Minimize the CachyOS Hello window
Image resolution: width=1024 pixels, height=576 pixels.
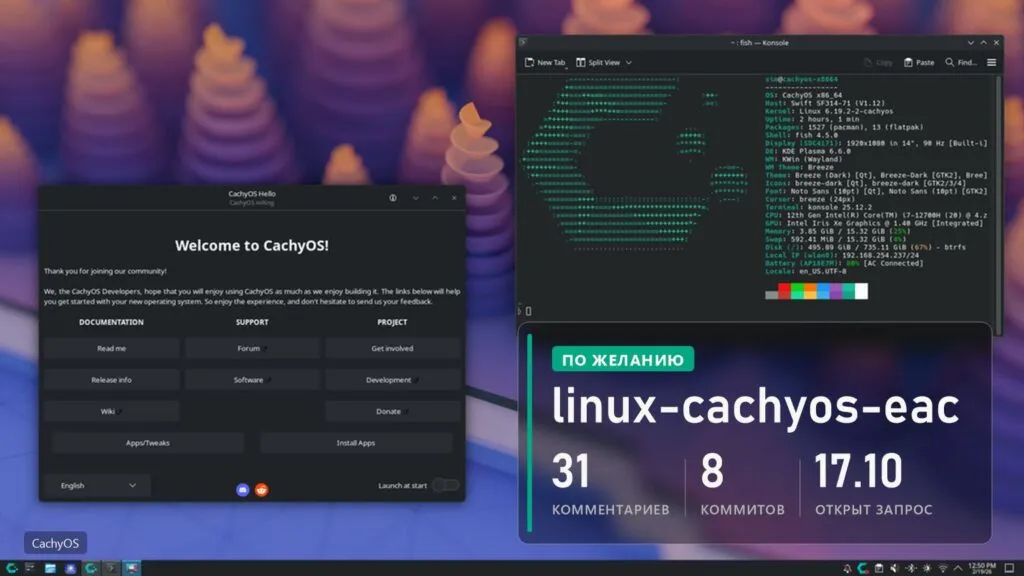(416, 198)
